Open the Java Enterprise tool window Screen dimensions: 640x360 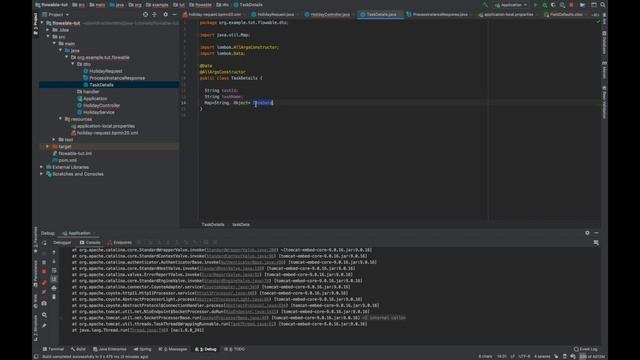tap(110, 349)
